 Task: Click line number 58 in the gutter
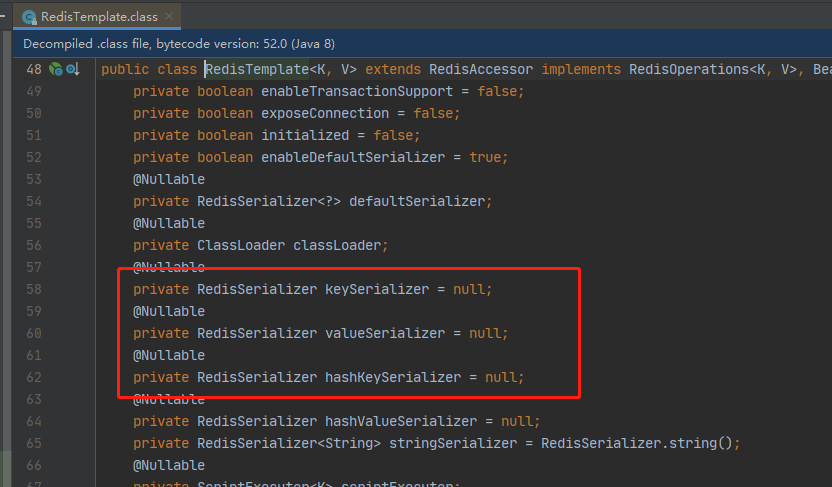34,290
